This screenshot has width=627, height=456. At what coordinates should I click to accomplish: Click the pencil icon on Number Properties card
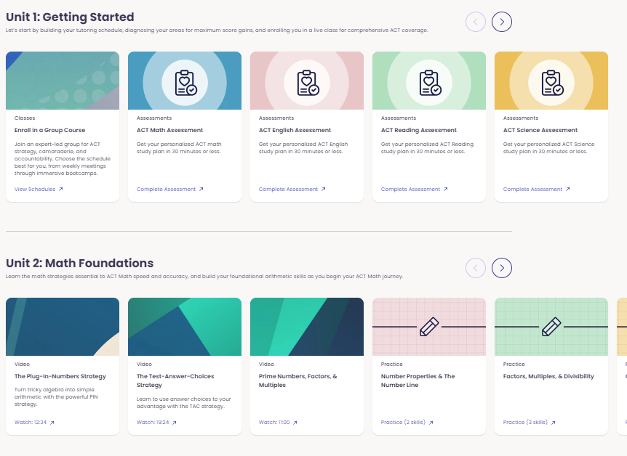coord(429,326)
